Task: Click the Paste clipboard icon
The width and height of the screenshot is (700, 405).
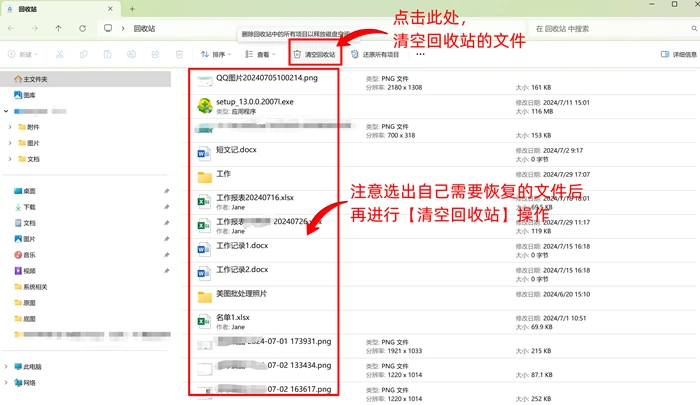Action: point(108,54)
